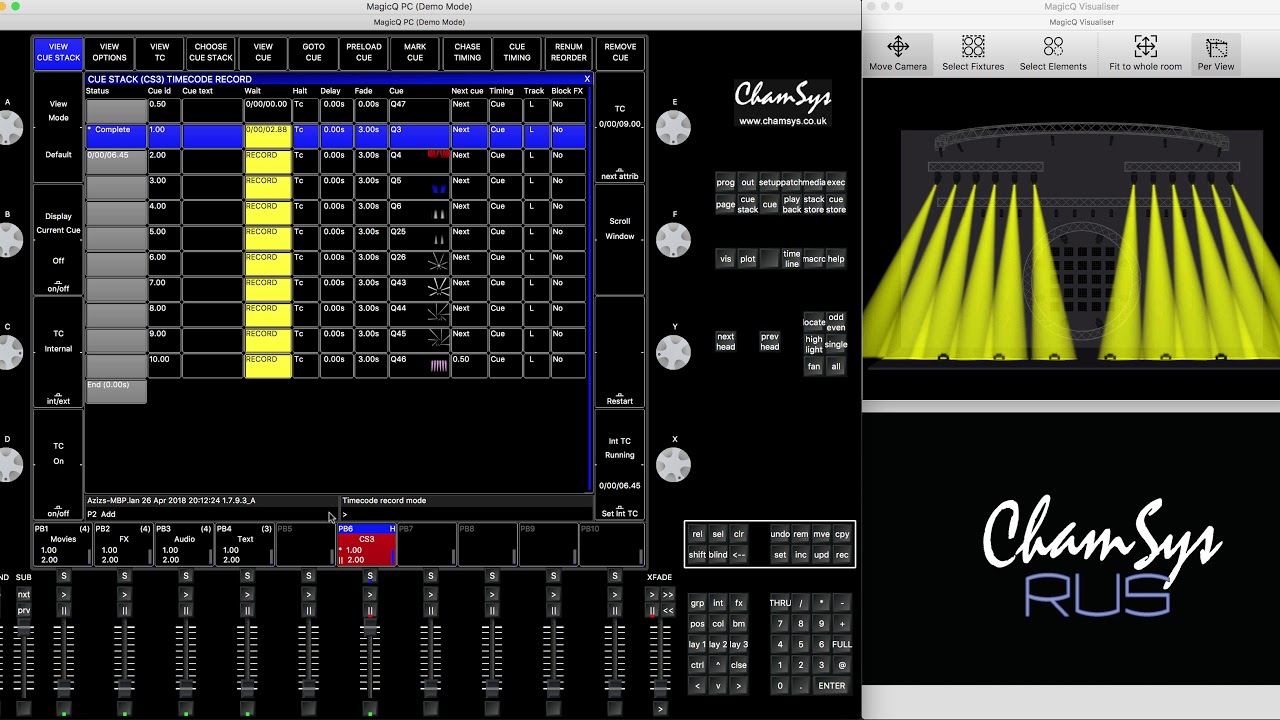Click encoder wheel Y
This screenshot has height=720, width=1280.
[x=673, y=352]
